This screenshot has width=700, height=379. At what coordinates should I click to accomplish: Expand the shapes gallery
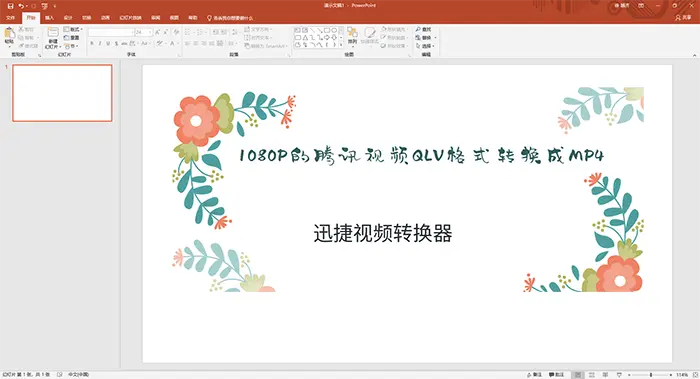[x=342, y=45]
